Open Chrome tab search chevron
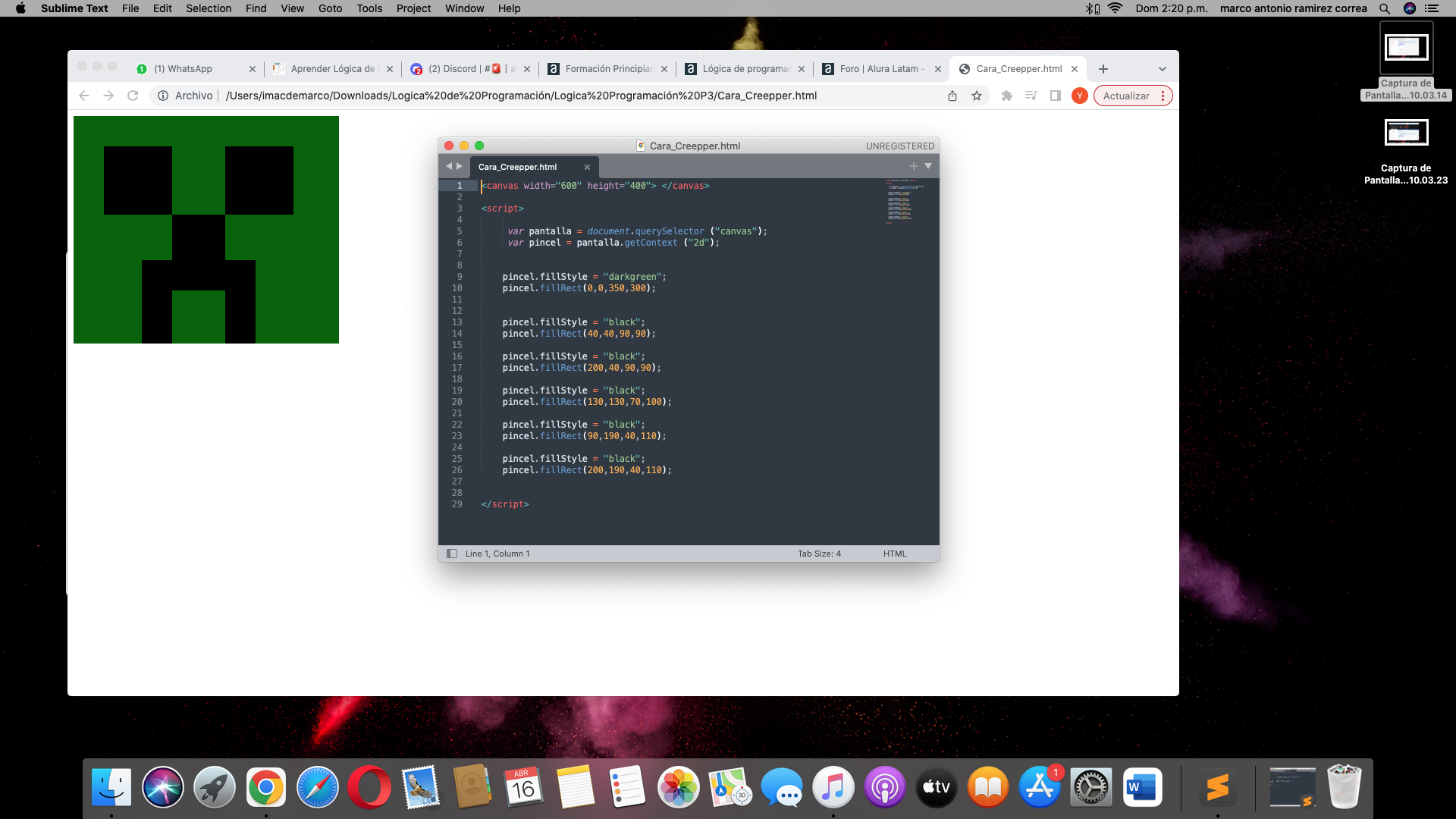1456x819 pixels. pos(1162,69)
